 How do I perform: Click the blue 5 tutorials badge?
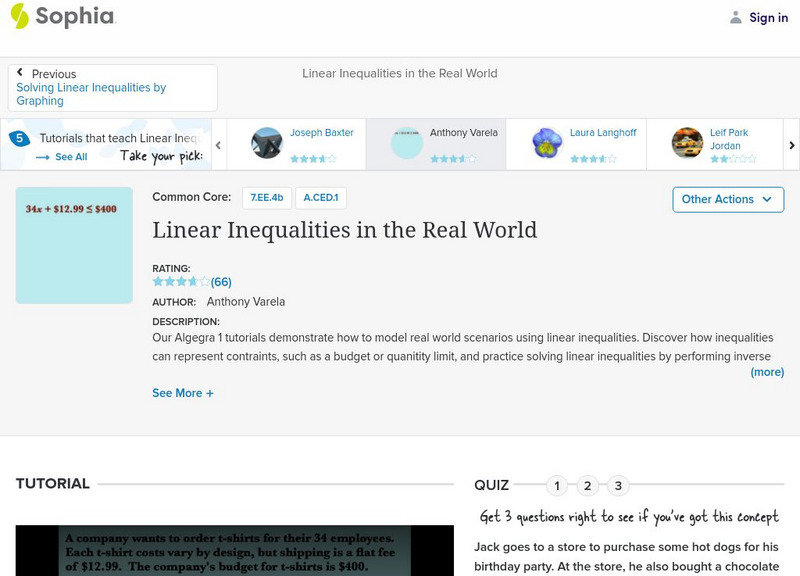18,139
